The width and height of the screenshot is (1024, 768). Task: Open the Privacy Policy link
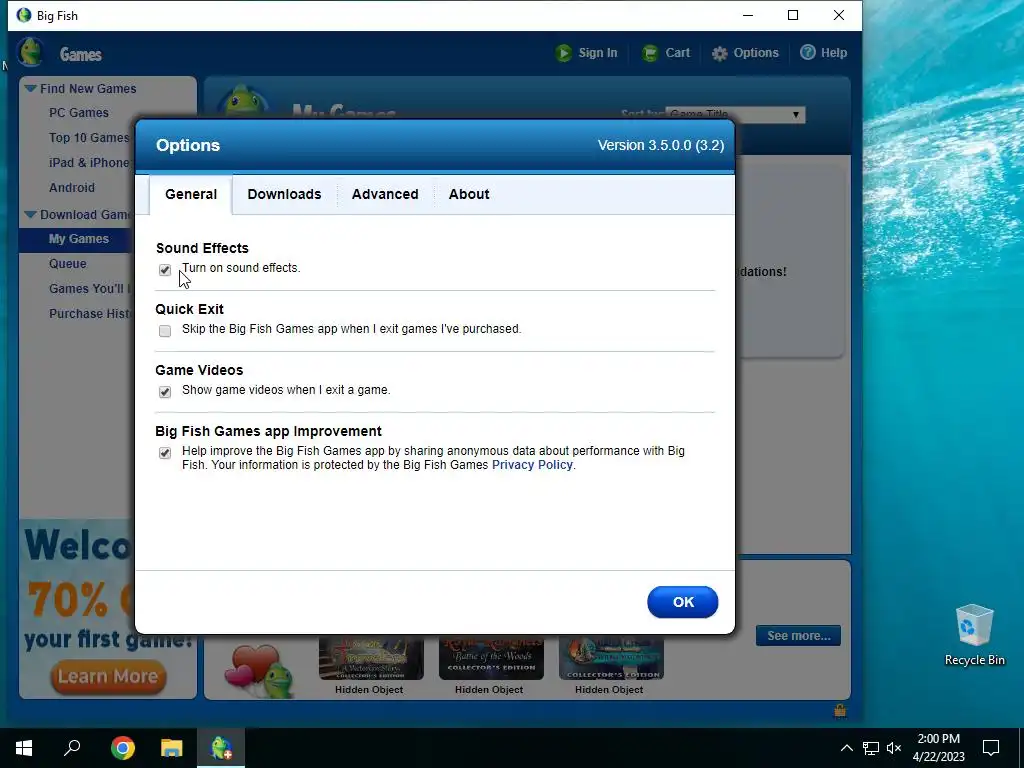(532, 465)
